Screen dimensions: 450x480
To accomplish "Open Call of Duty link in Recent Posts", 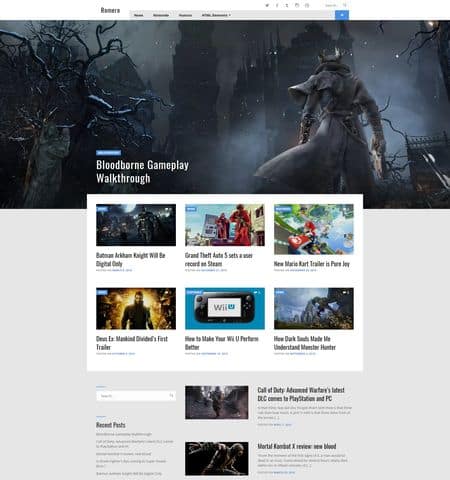I will (135, 444).
